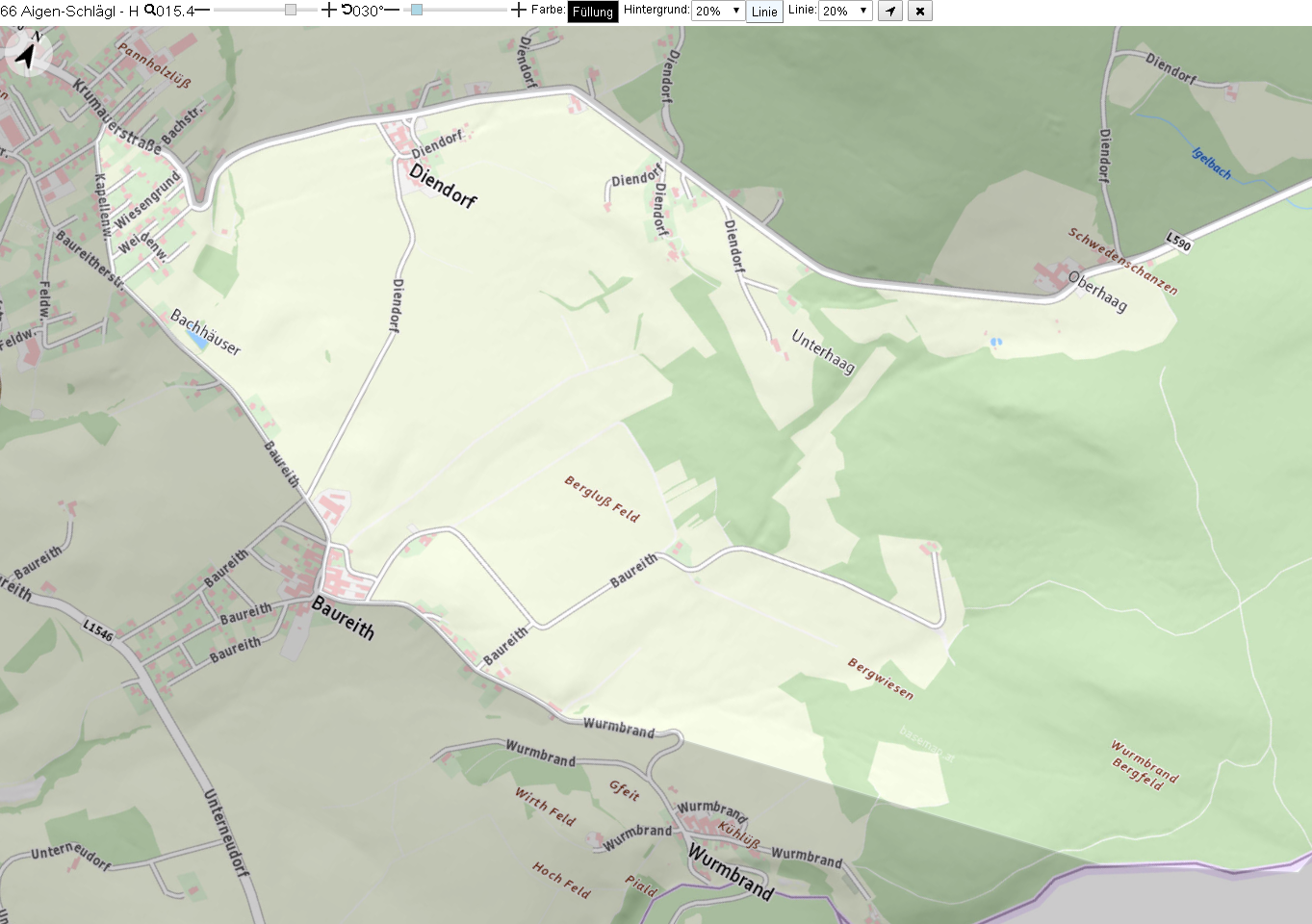
Task: Click the Baureith village label on map
Action: pos(343,617)
